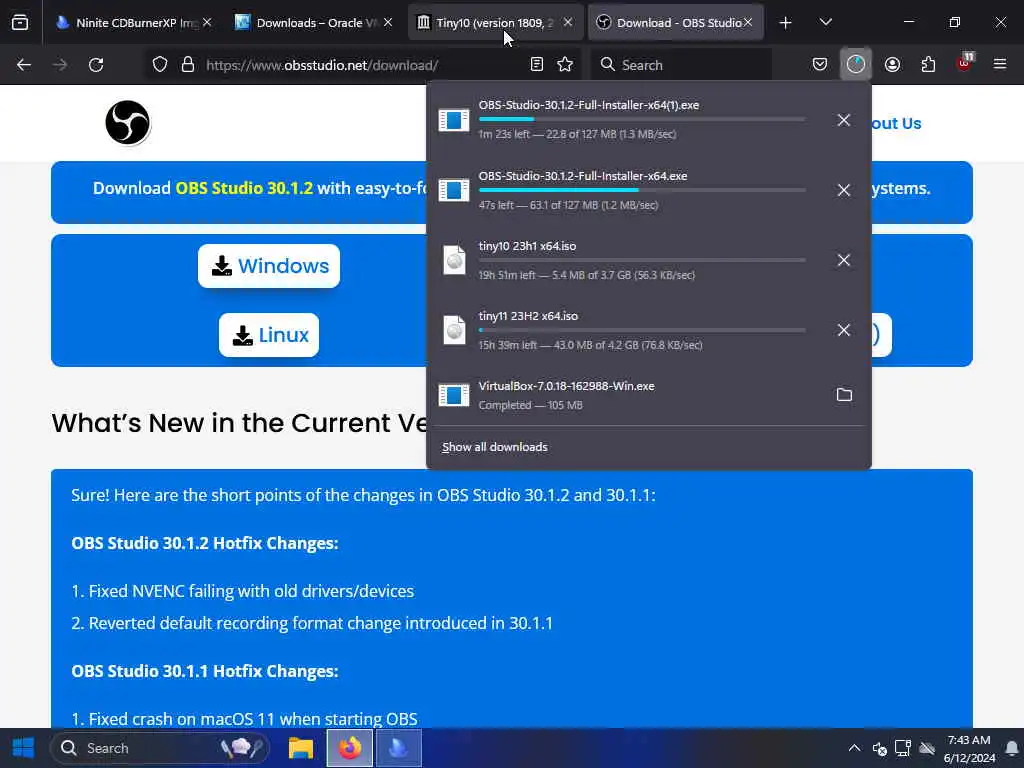Image resolution: width=1024 pixels, height=768 pixels.
Task: Switch to Downloads – Oracle VirtualBox tab
Action: [x=313, y=23]
